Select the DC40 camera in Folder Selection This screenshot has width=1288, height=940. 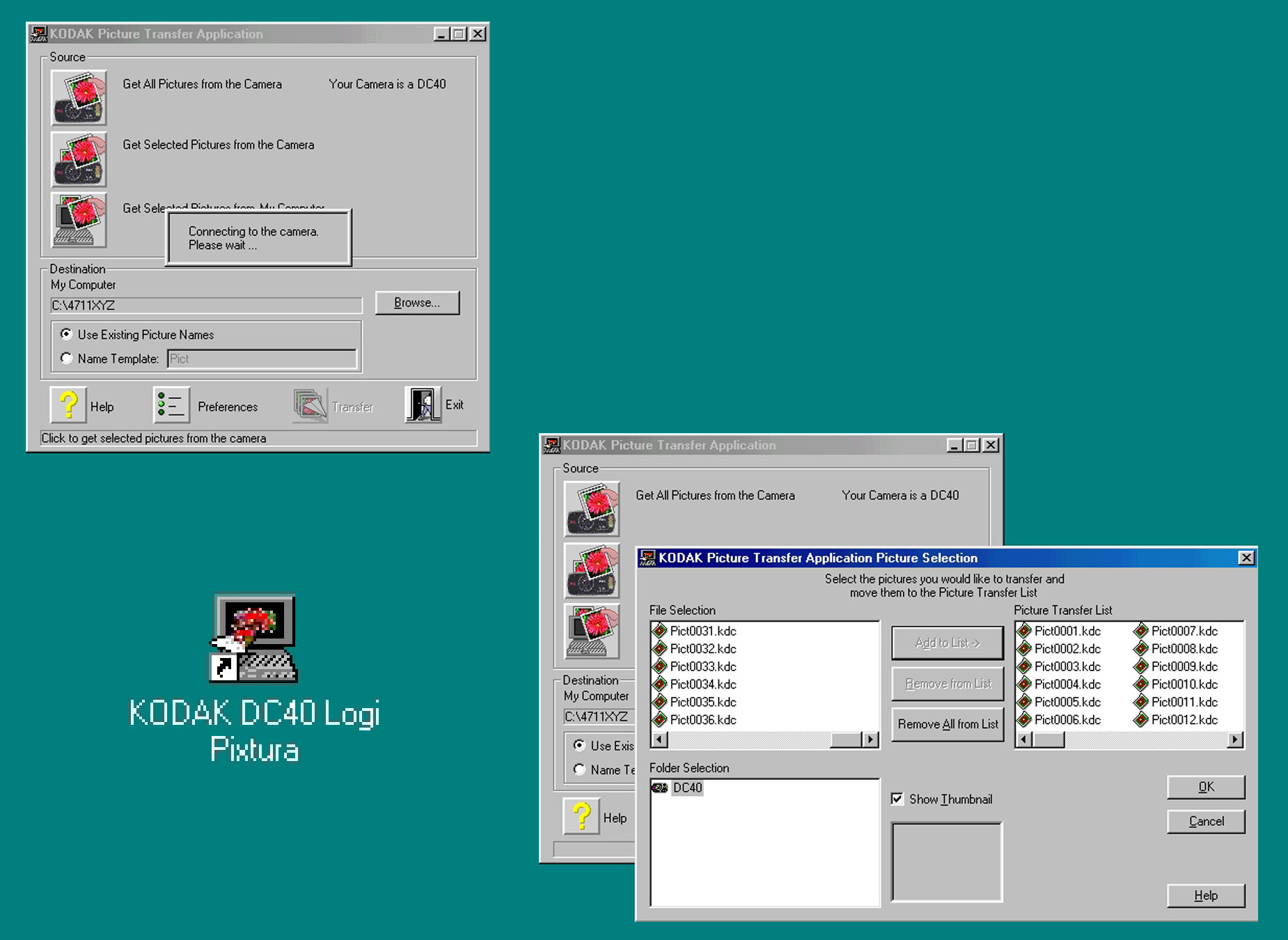(677, 788)
